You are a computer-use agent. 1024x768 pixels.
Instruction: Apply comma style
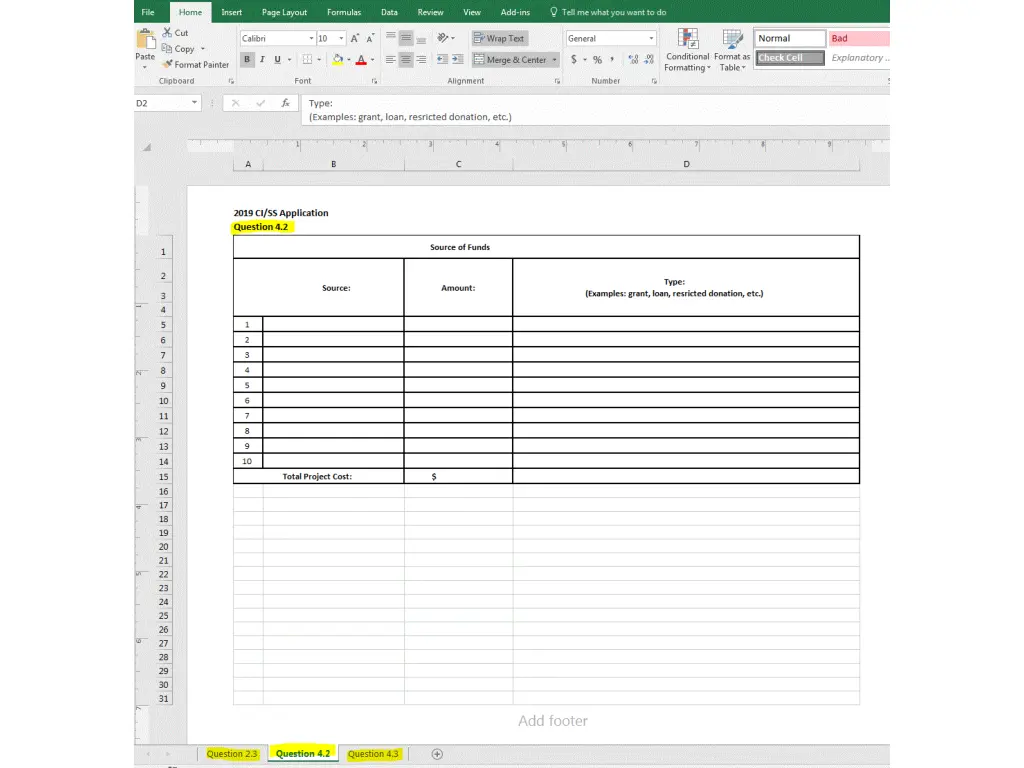click(x=612, y=59)
